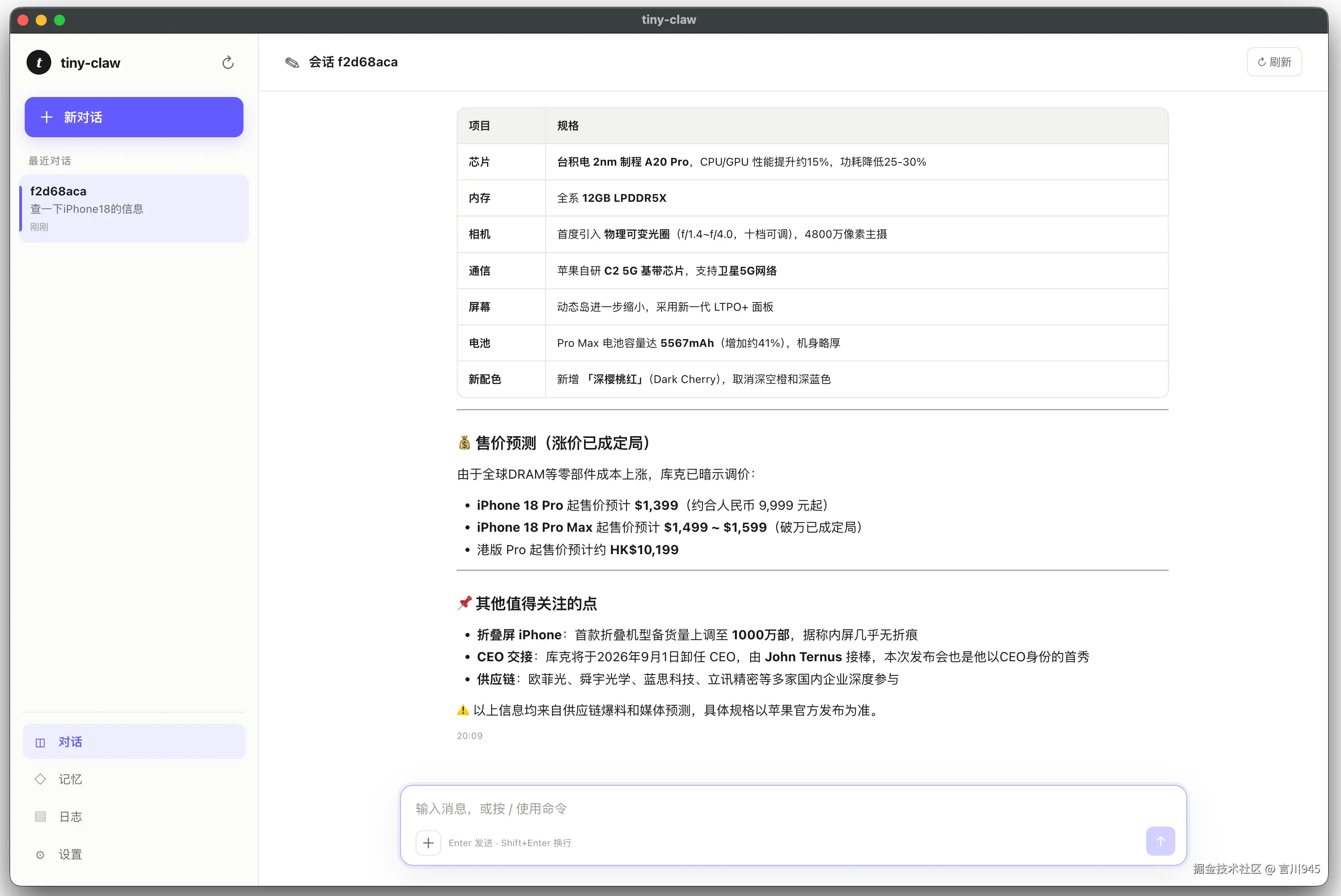Open the 设置 navigation tab
This screenshot has height=896, width=1341.
pyautogui.click(x=134, y=854)
